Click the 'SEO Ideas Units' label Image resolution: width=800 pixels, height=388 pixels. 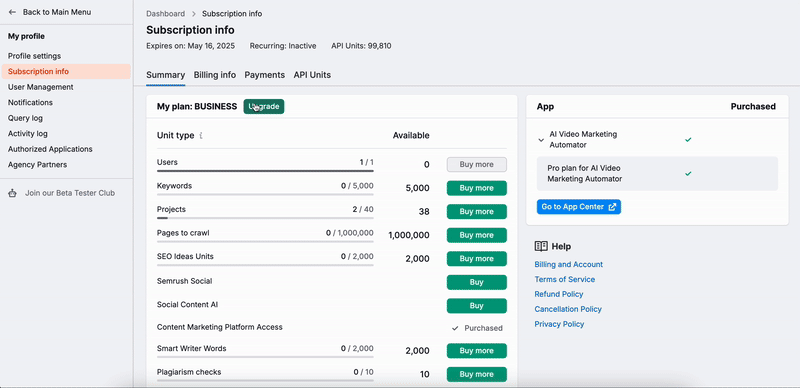tap(185, 256)
